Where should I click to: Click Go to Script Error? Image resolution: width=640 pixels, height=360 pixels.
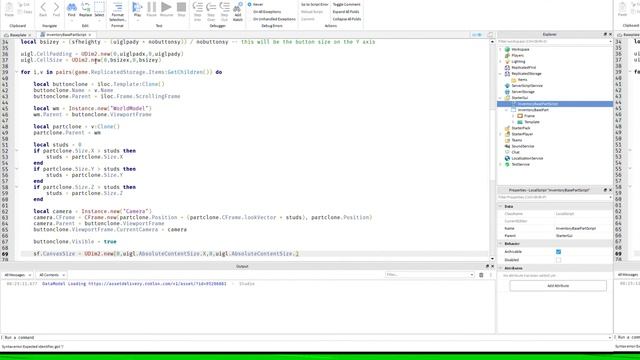(x=314, y=4)
